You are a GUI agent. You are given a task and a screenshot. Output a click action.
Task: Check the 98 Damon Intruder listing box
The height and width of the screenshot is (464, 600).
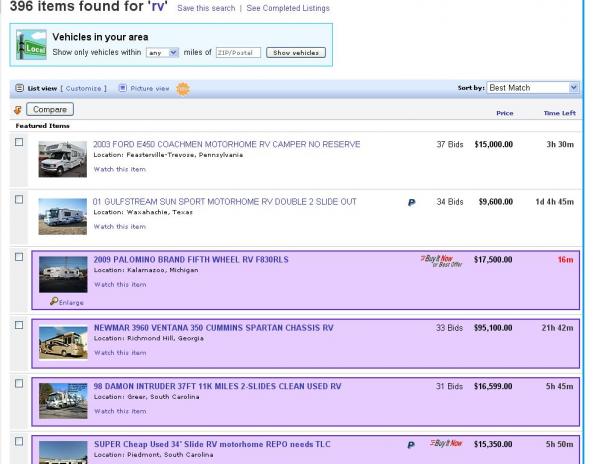[19, 383]
